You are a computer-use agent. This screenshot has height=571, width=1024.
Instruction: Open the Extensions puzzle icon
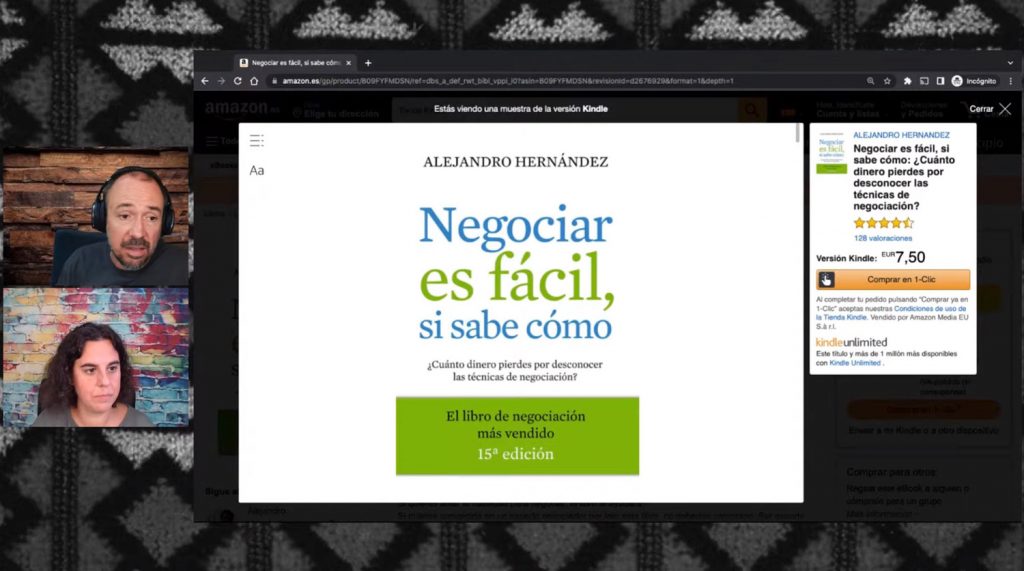907,81
